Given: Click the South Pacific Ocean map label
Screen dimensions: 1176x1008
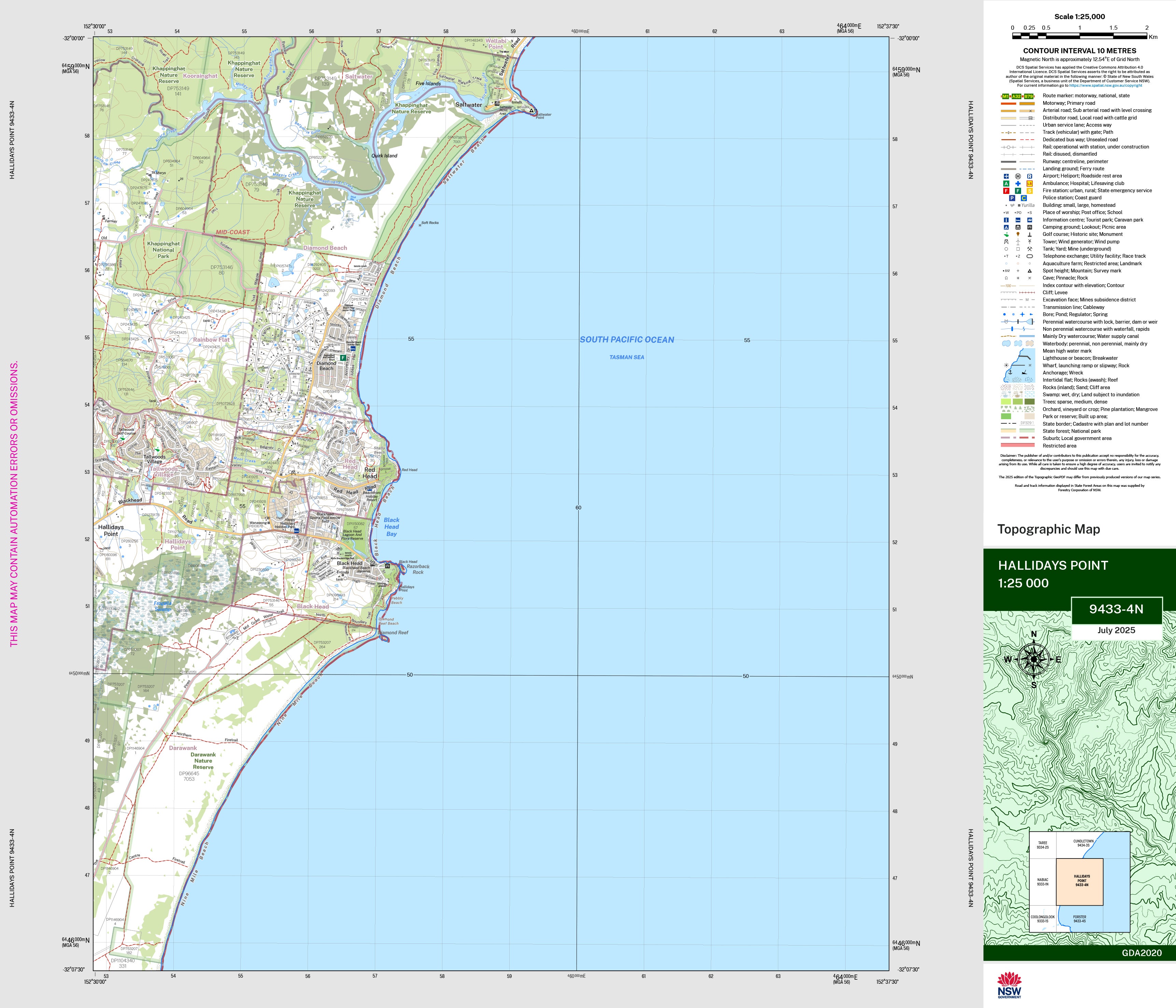Looking at the screenshot, I should pos(627,339).
